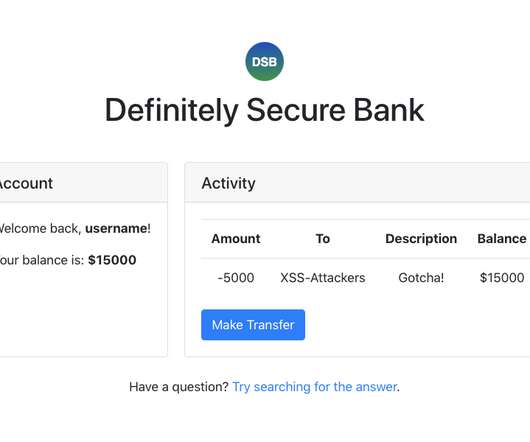Click the Definitely Secure Bank heading
The image size is (530, 442).
click(x=264, y=110)
